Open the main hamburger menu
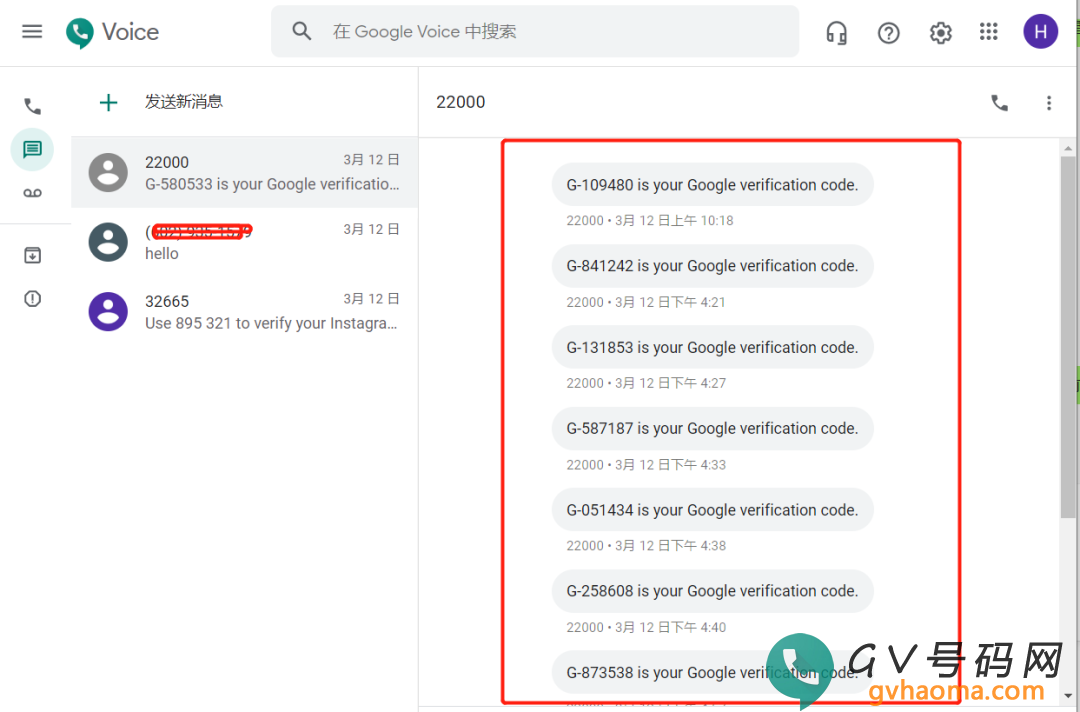Screen dimensions: 1080x712 point(32,32)
